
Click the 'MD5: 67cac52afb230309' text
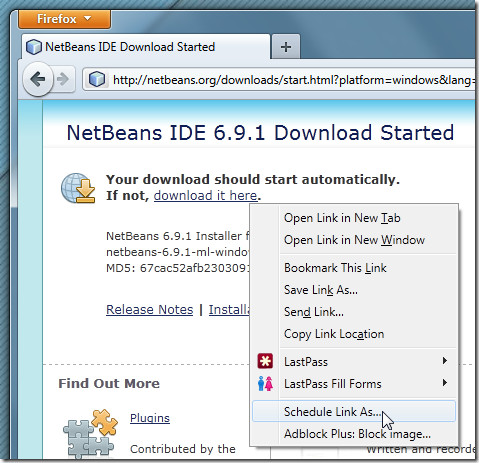tap(178, 268)
